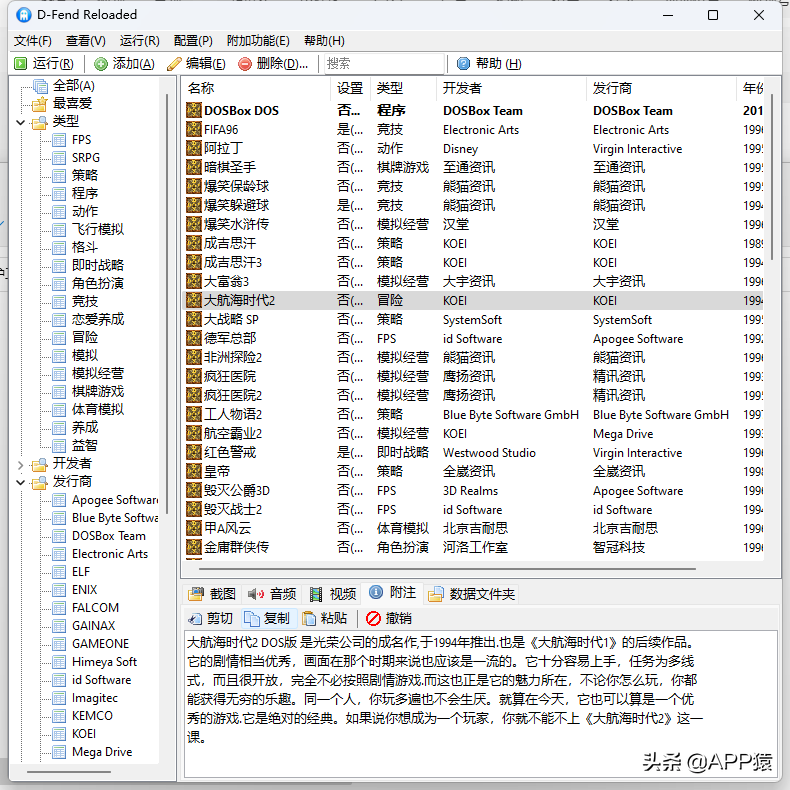Click the icon beside DOSBox DOS entry
Screen dimensions: 790x790
tap(194, 110)
